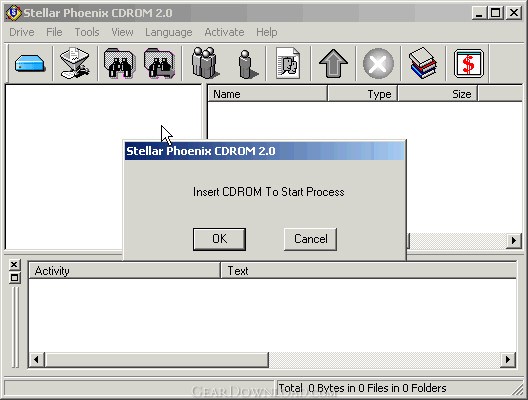Viewport: 528px width, 400px height.
Task: Select the group of people icon
Action: (x=204, y=63)
